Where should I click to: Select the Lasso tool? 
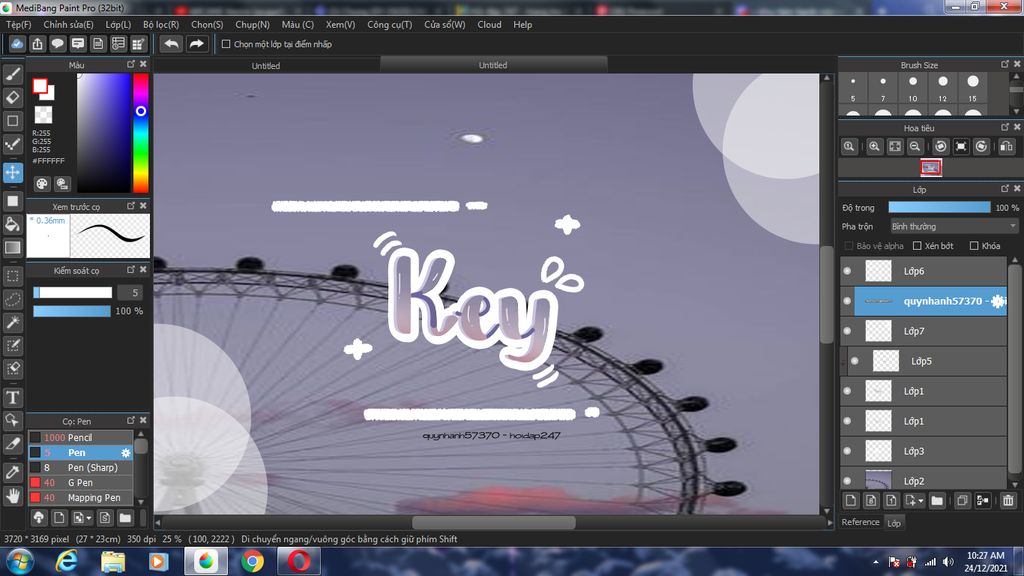12,299
